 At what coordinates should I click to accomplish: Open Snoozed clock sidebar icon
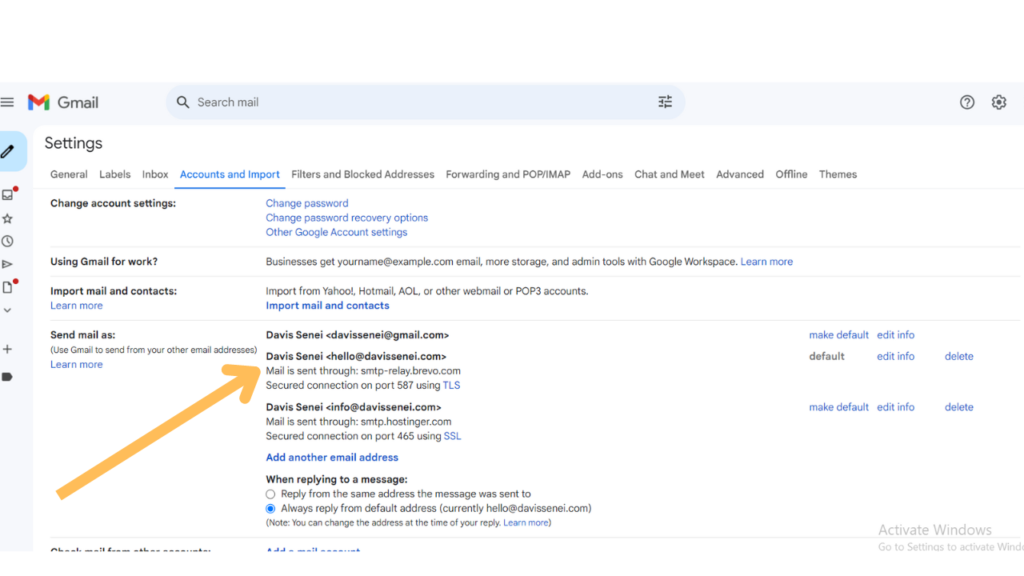pyautogui.click(x=8, y=242)
